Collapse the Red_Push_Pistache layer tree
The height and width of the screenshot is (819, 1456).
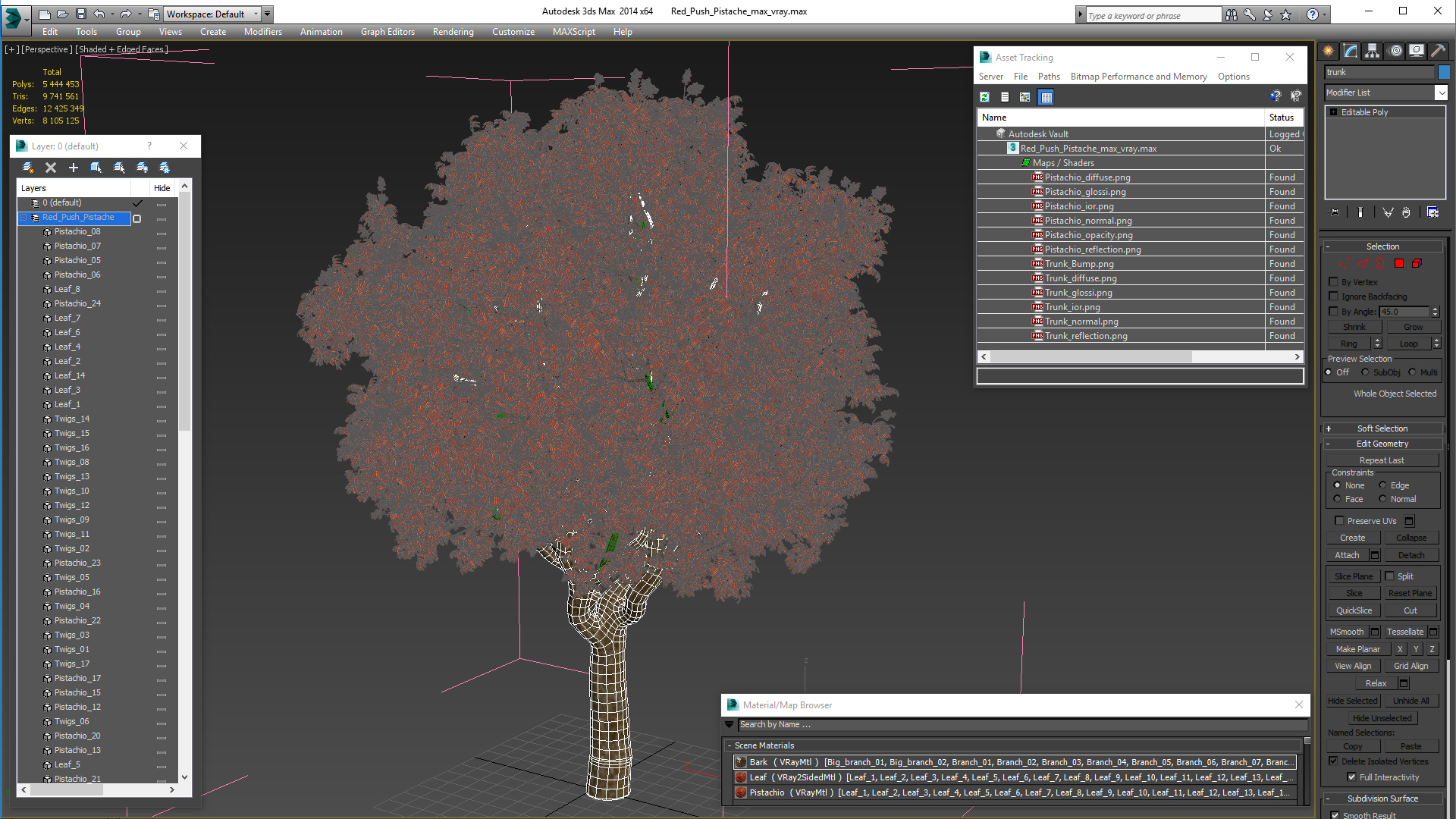click(24, 218)
